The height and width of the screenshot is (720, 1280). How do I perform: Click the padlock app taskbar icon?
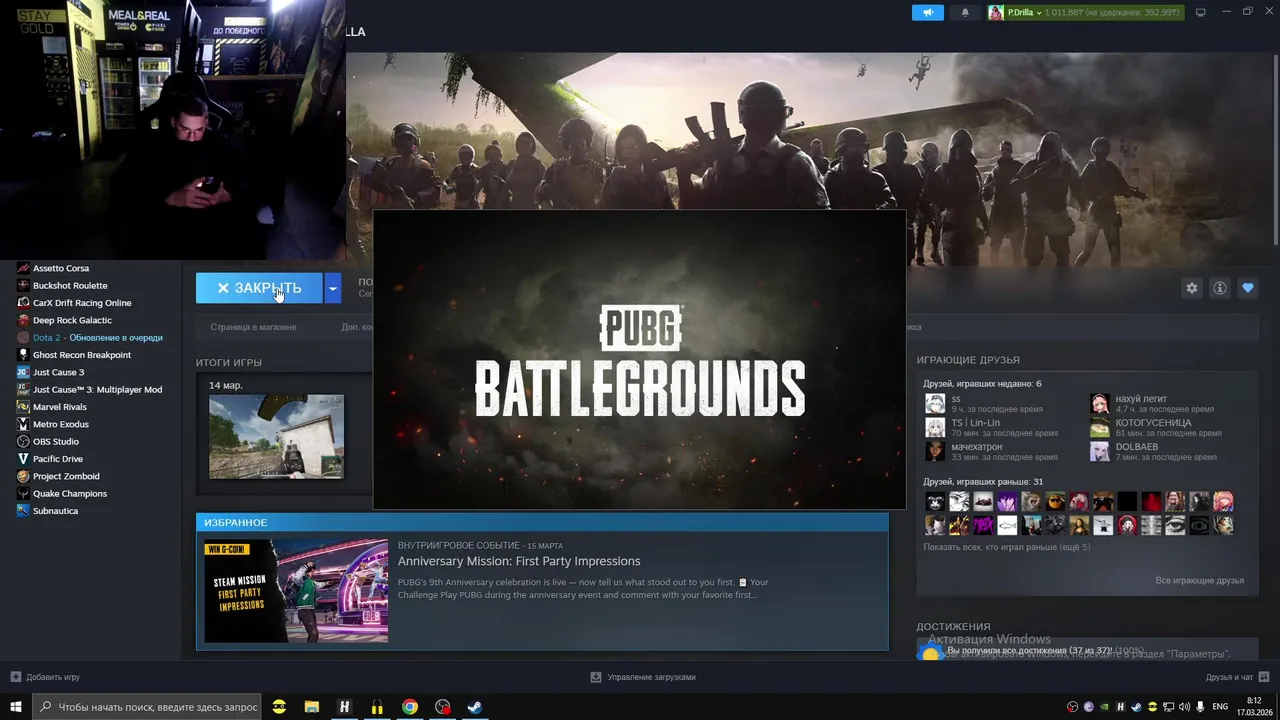point(377,707)
